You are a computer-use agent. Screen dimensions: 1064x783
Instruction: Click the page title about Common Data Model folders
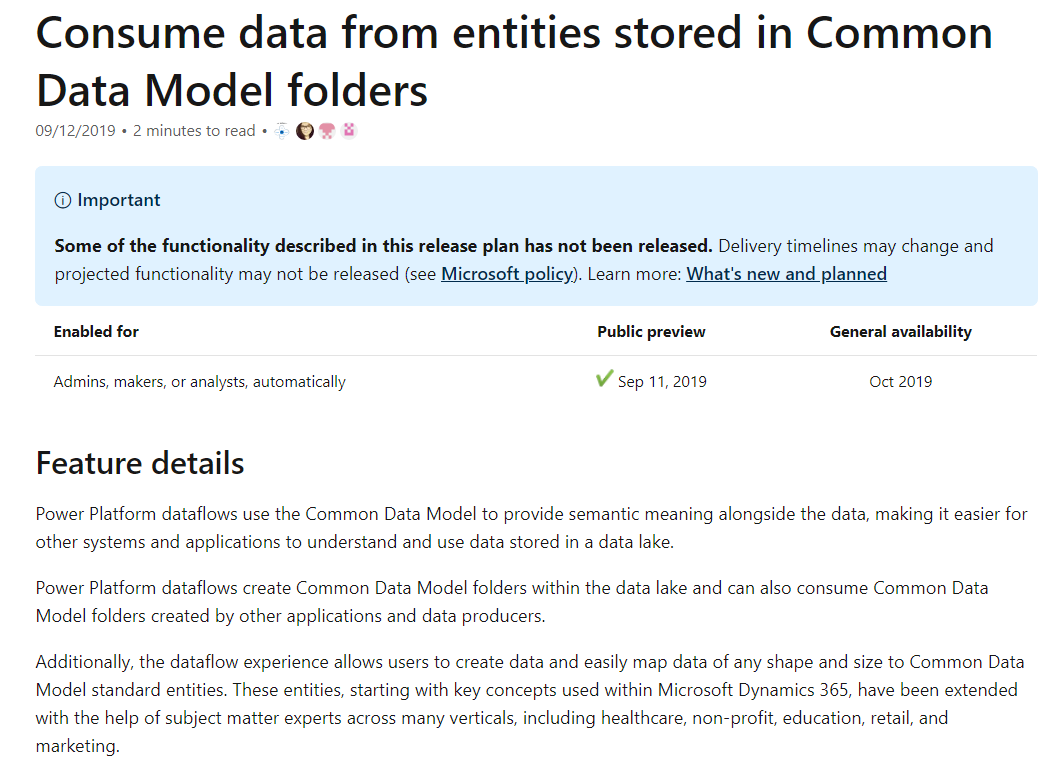pyautogui.click(x=514, y=61)
